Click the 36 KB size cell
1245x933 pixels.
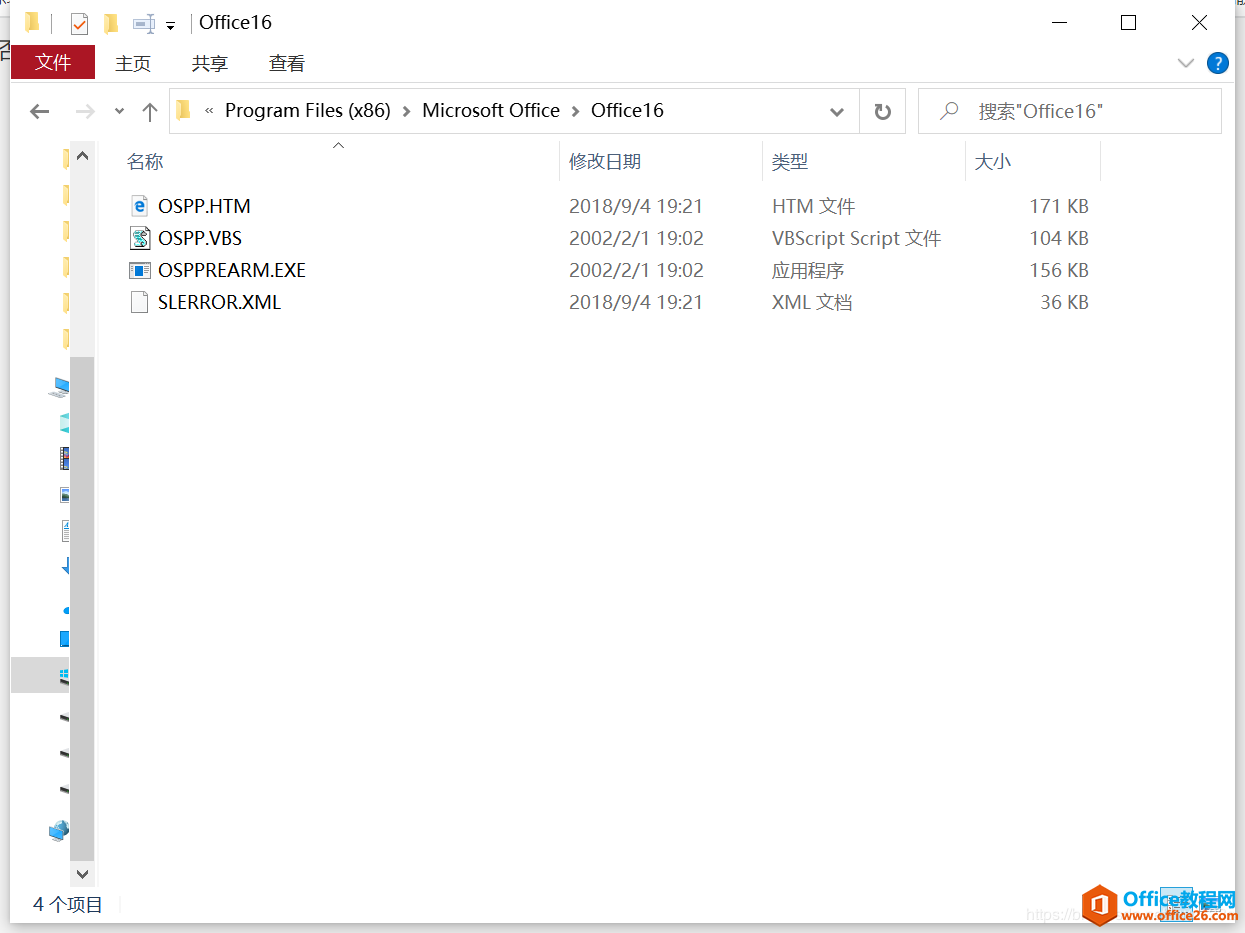(1064, 302)
